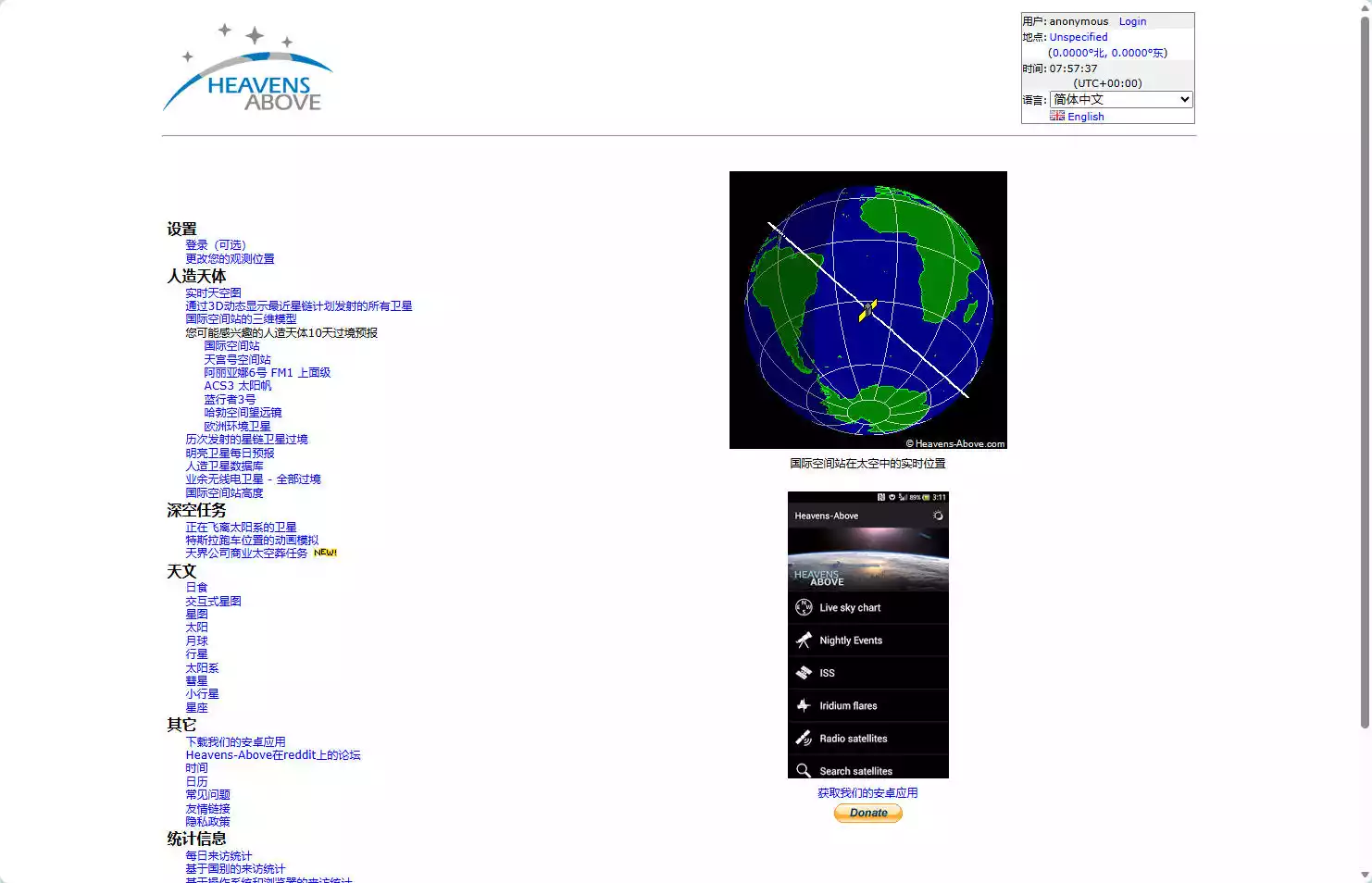Image resolution: width=1372 pixels, height=883 pixels.
Task: Open 日历 link
Action: [196, 782]
